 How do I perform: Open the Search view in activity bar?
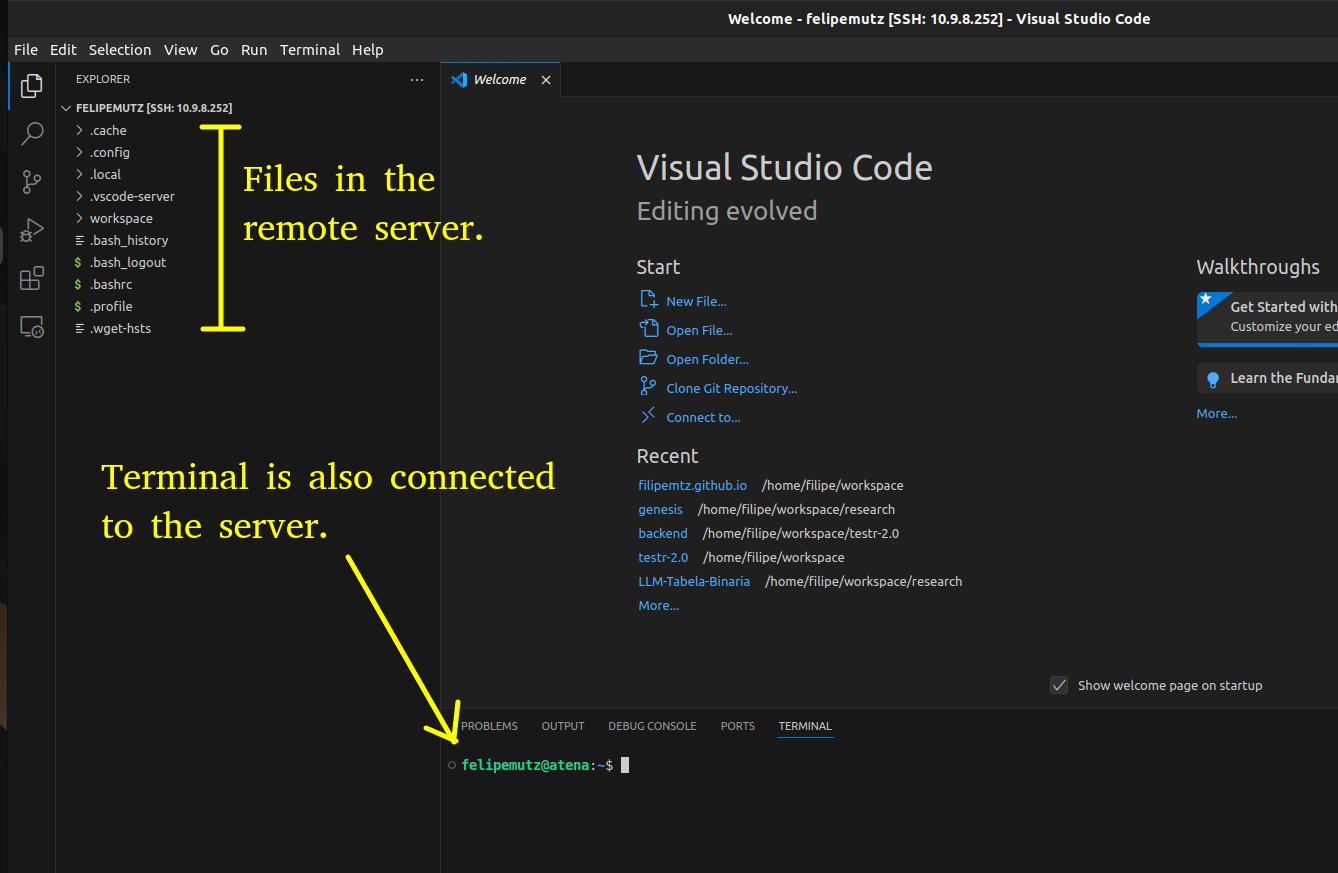point(31,133)
